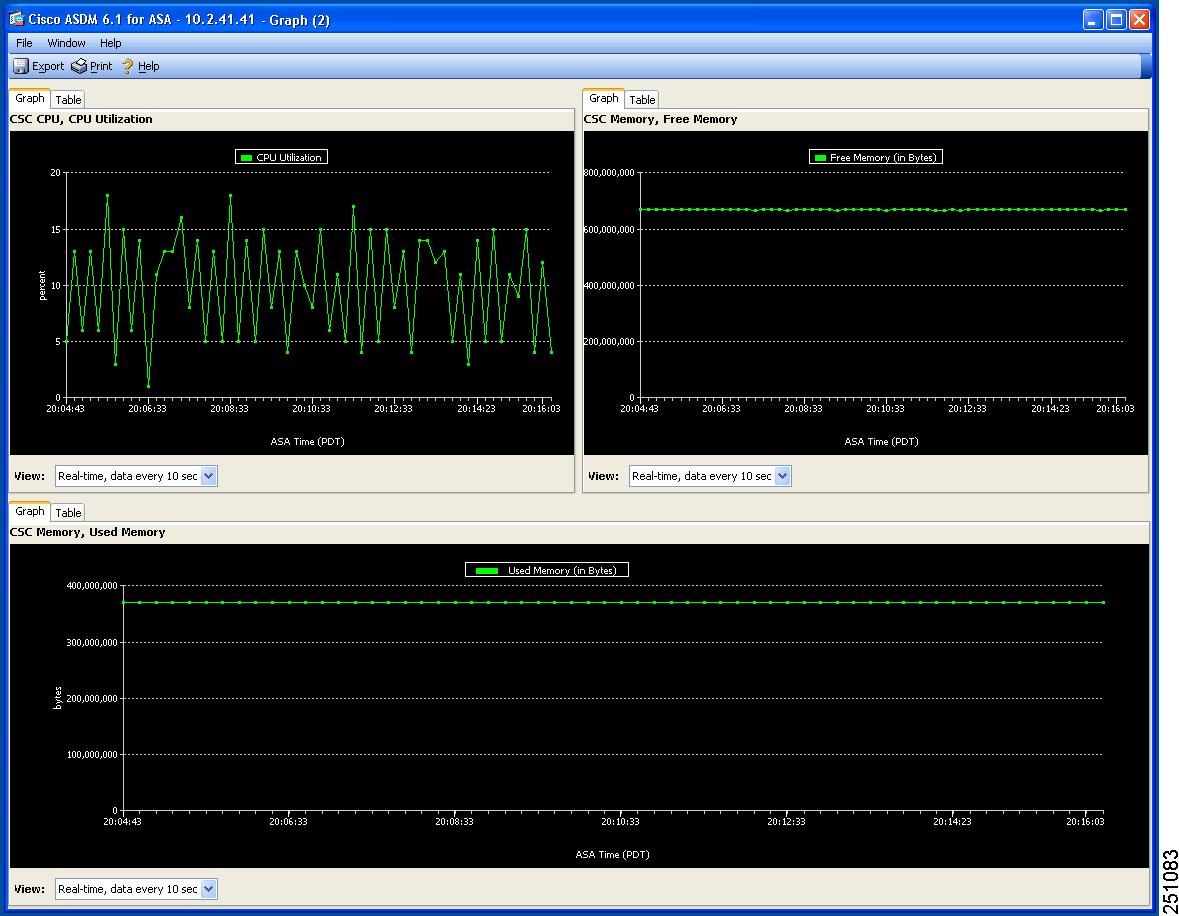Click 'CSC CPU, CPU Utilization' panel title
The width and height of the screenshot is (1179, 916).
coord(81,119)
